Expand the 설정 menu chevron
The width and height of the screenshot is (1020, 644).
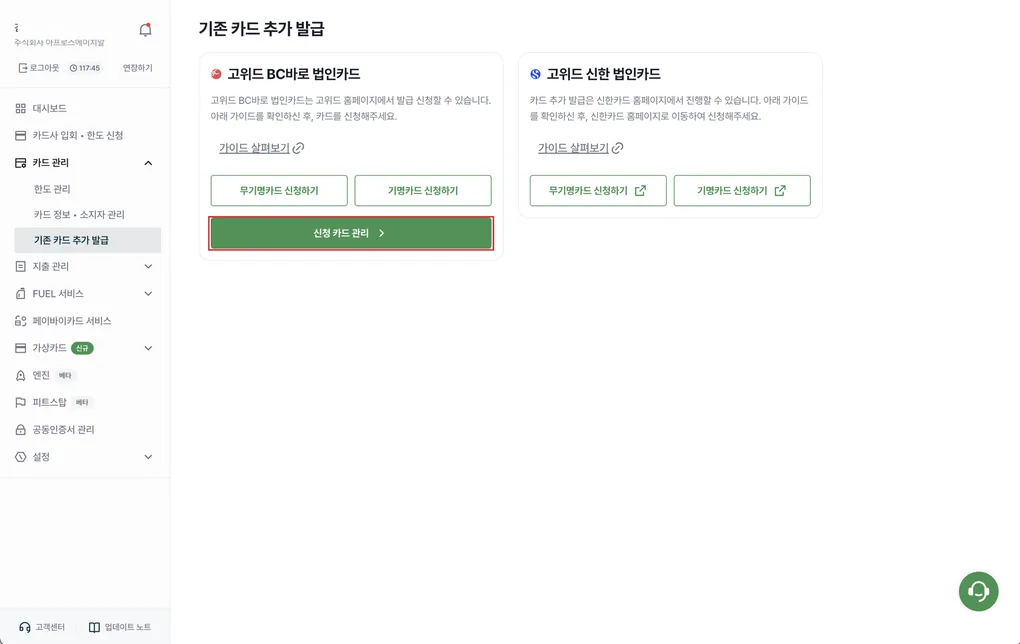[148, 457]
